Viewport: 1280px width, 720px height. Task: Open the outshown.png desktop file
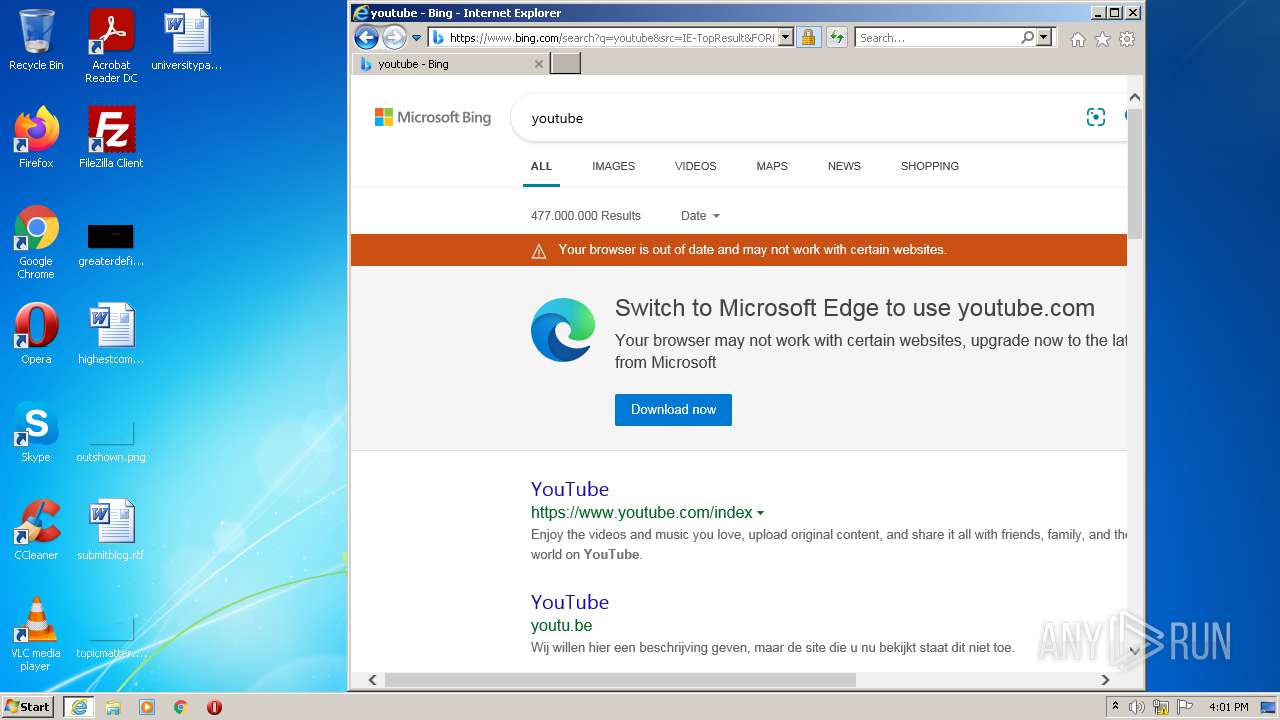coord(111,440)
